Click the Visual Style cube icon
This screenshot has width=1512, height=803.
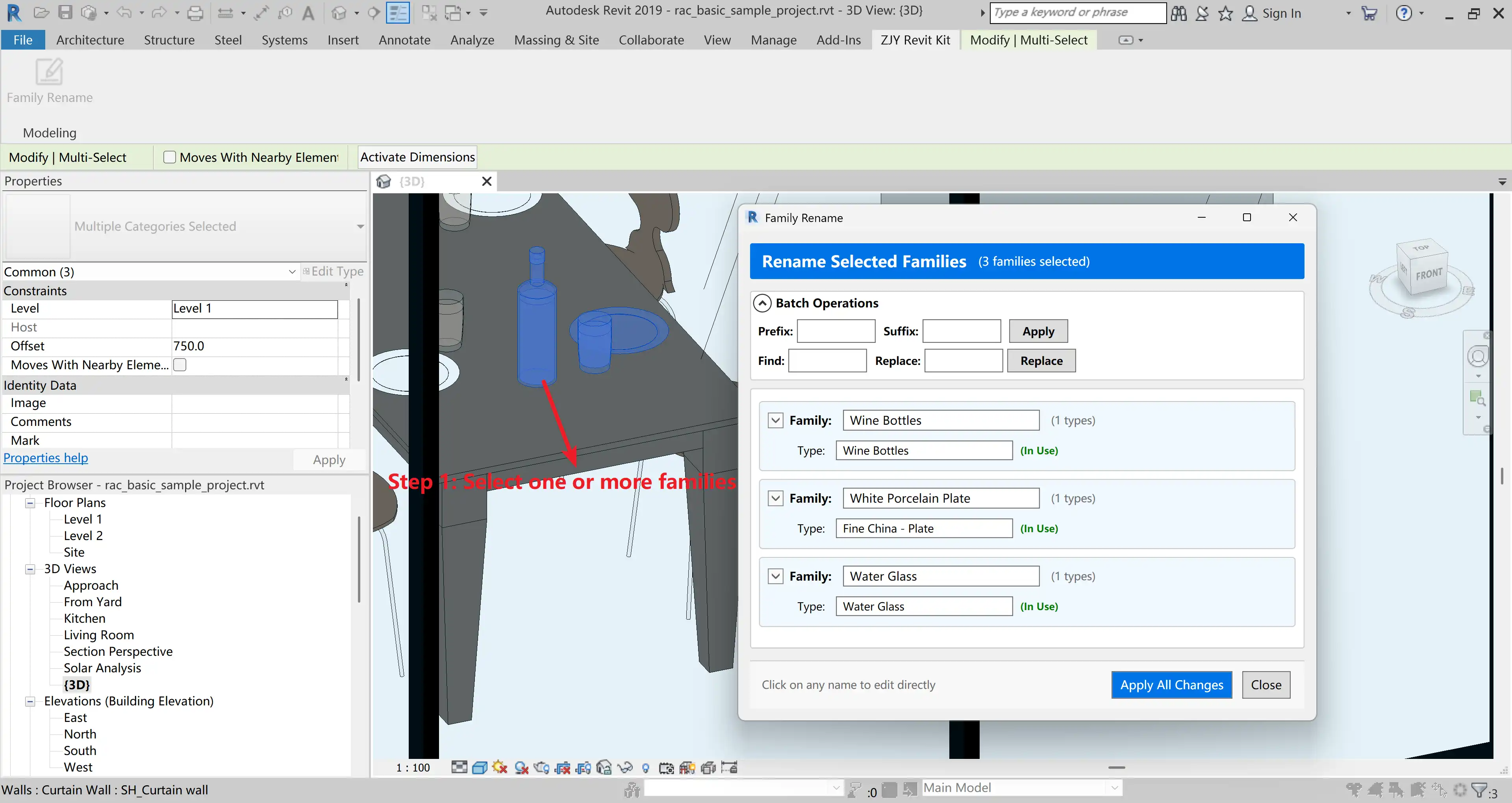pyautogui.click(x=480, y=768)
